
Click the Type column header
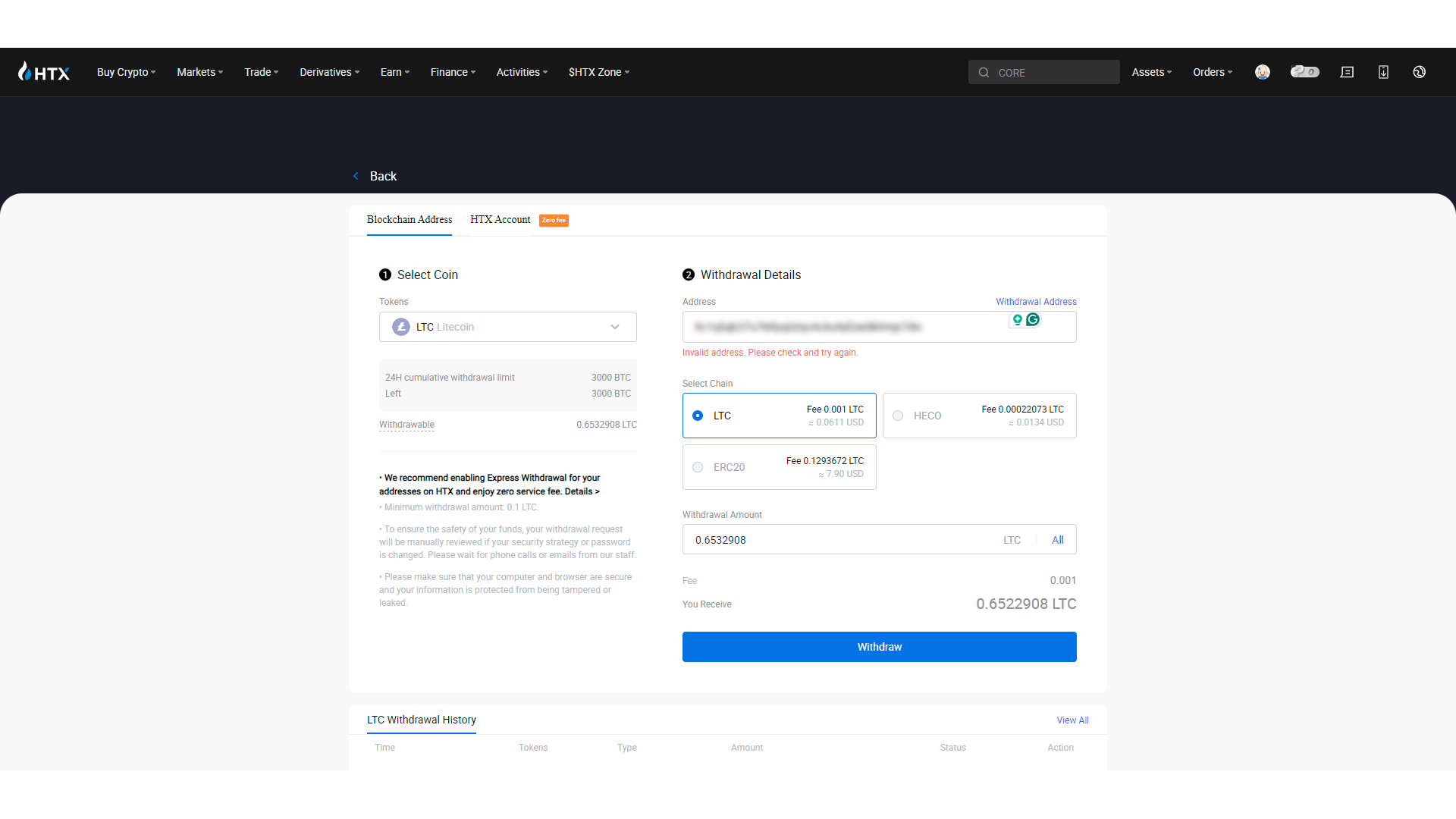click(627, 748)
